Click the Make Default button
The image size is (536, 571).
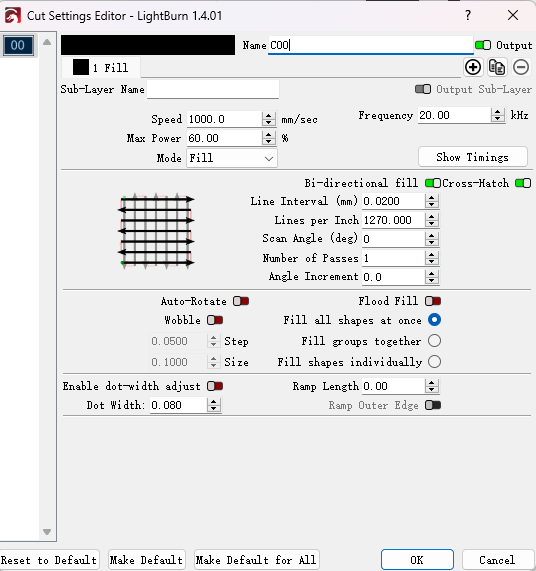[147, 560]
